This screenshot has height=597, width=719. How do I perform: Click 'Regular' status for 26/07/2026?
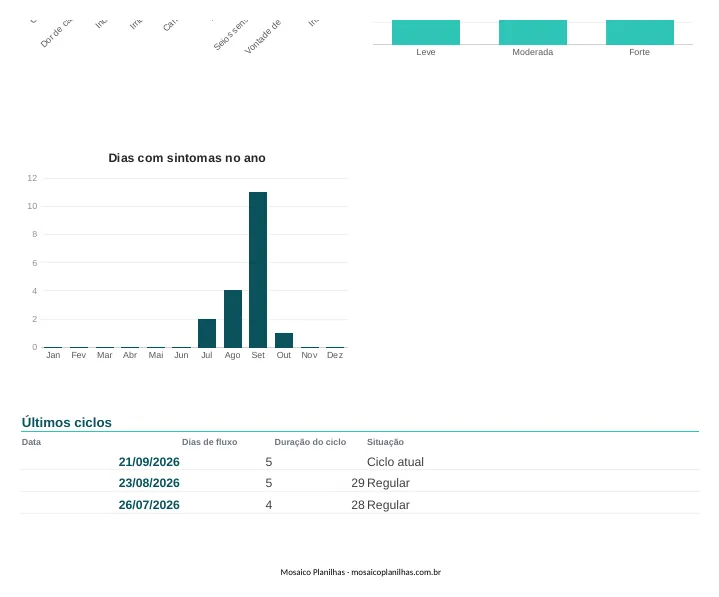tap(388, 505)
